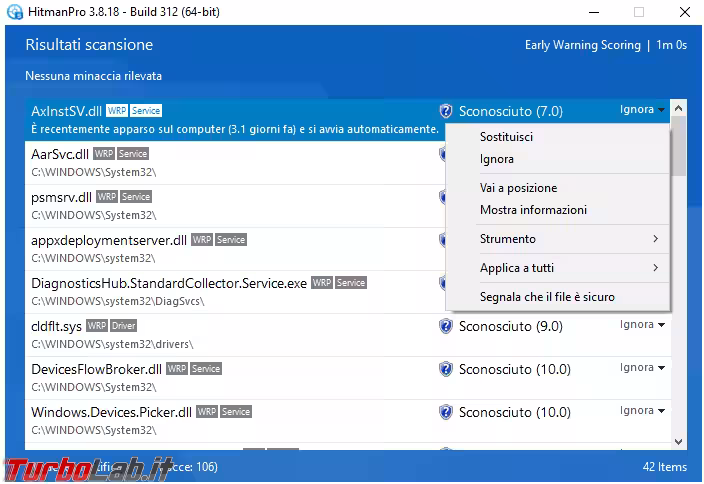
Task: Click the 1m 0s scan duration text
Action: (671, 45)
